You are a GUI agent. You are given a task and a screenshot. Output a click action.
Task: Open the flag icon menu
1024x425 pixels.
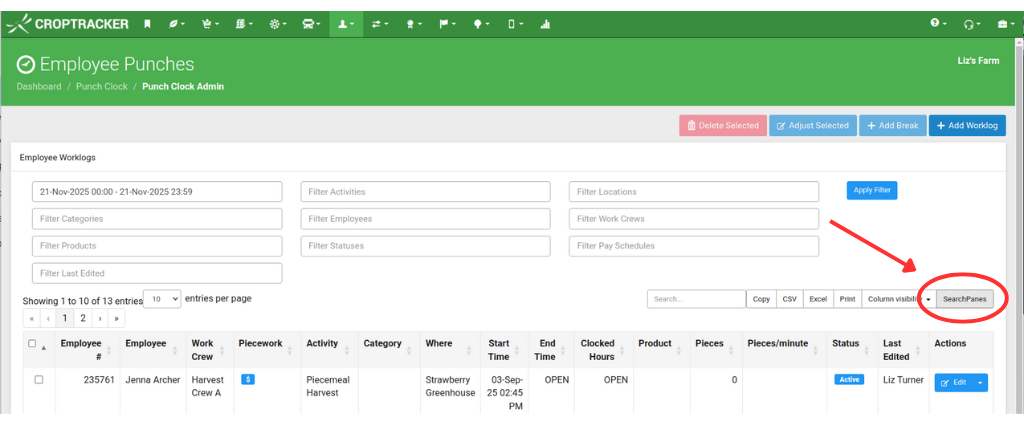446,23
